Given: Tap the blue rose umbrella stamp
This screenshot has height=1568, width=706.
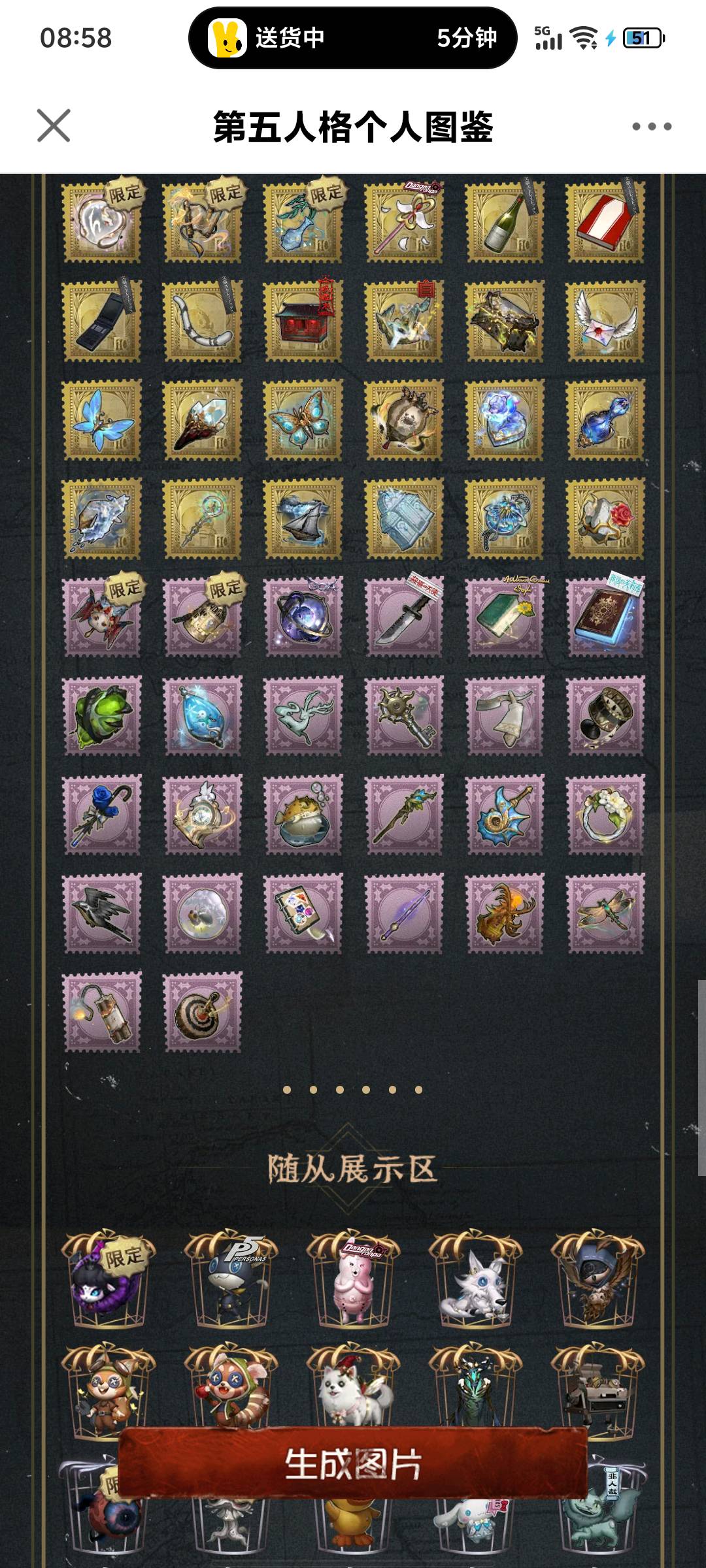Looking at the screenshot, I should 101,815.
